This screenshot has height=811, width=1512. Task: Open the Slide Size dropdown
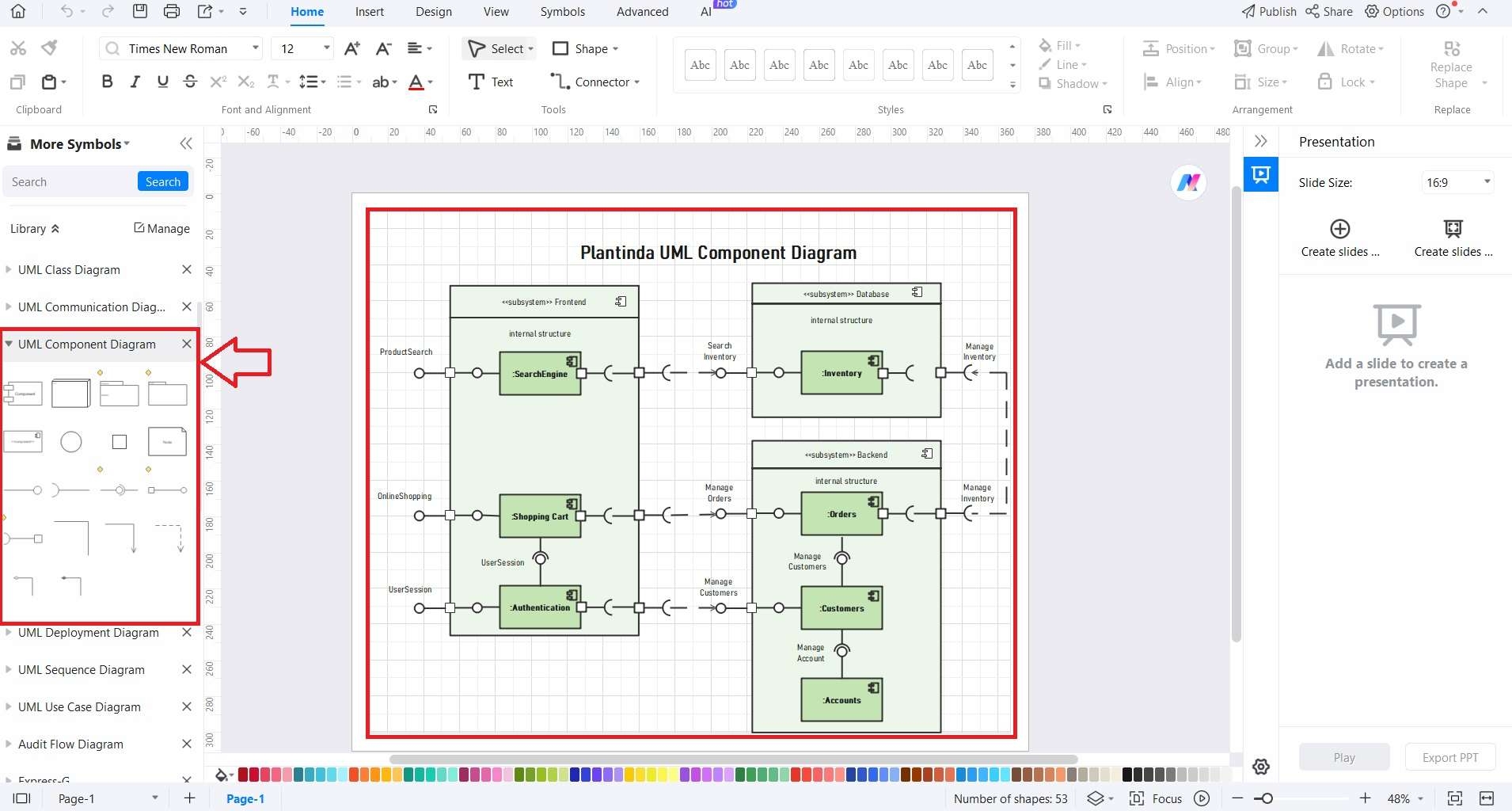pyautogui.click(x=1458, y=182)
